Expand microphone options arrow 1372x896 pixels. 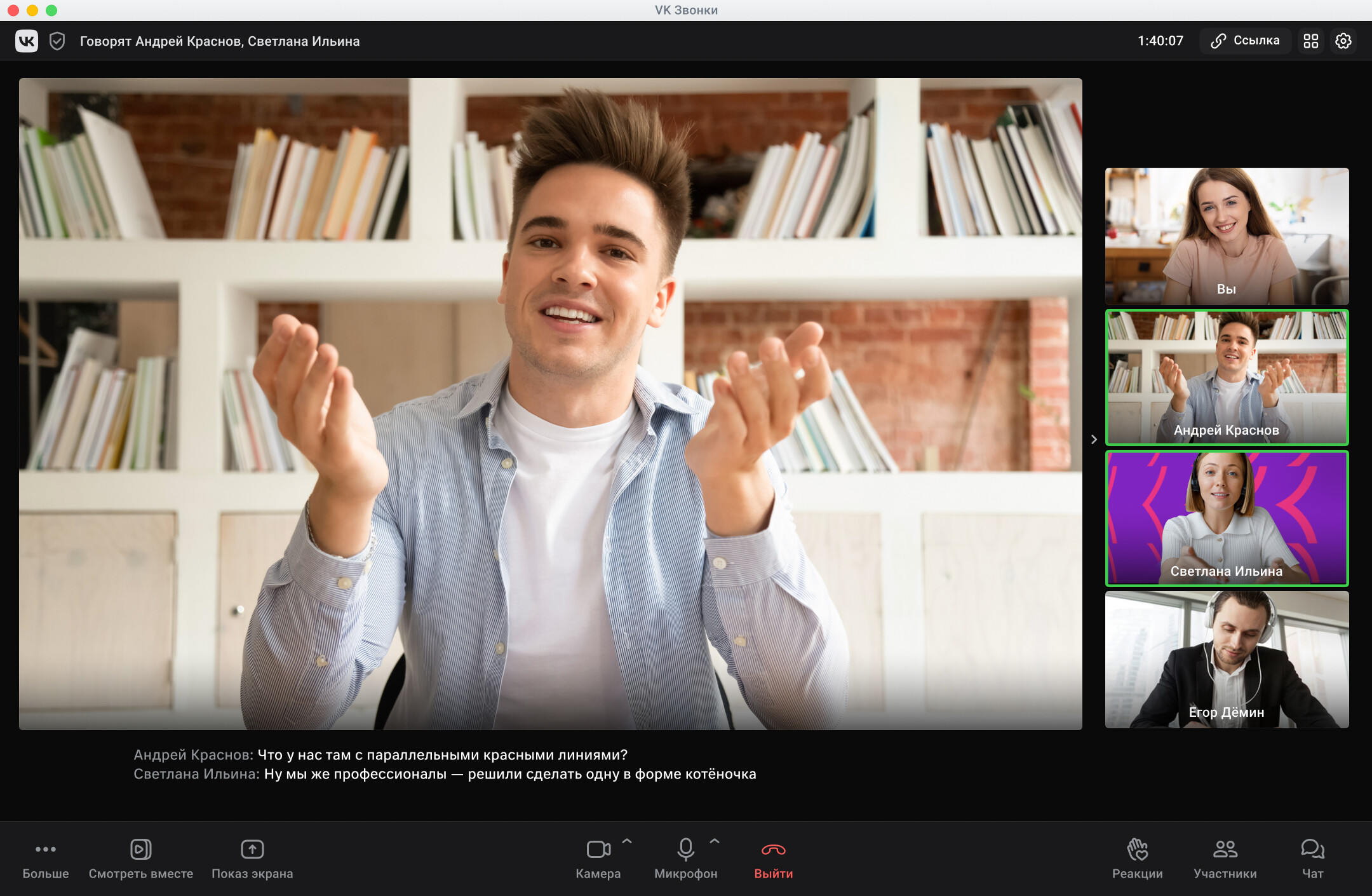(x=715, y=841)
